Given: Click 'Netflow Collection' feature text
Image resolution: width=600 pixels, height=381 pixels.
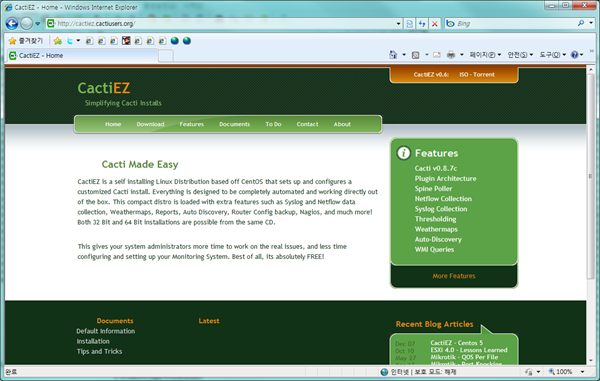Looking at the screenshot, I should 443,199.
